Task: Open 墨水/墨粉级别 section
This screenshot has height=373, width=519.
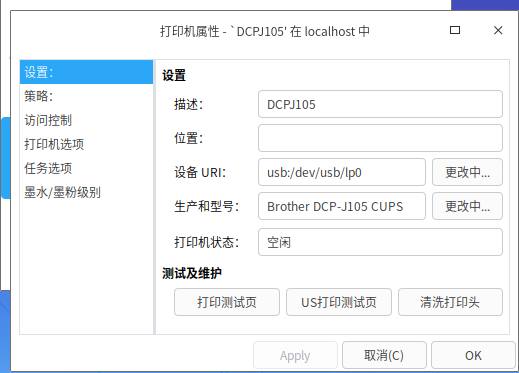Action: [x=86, y=192]
